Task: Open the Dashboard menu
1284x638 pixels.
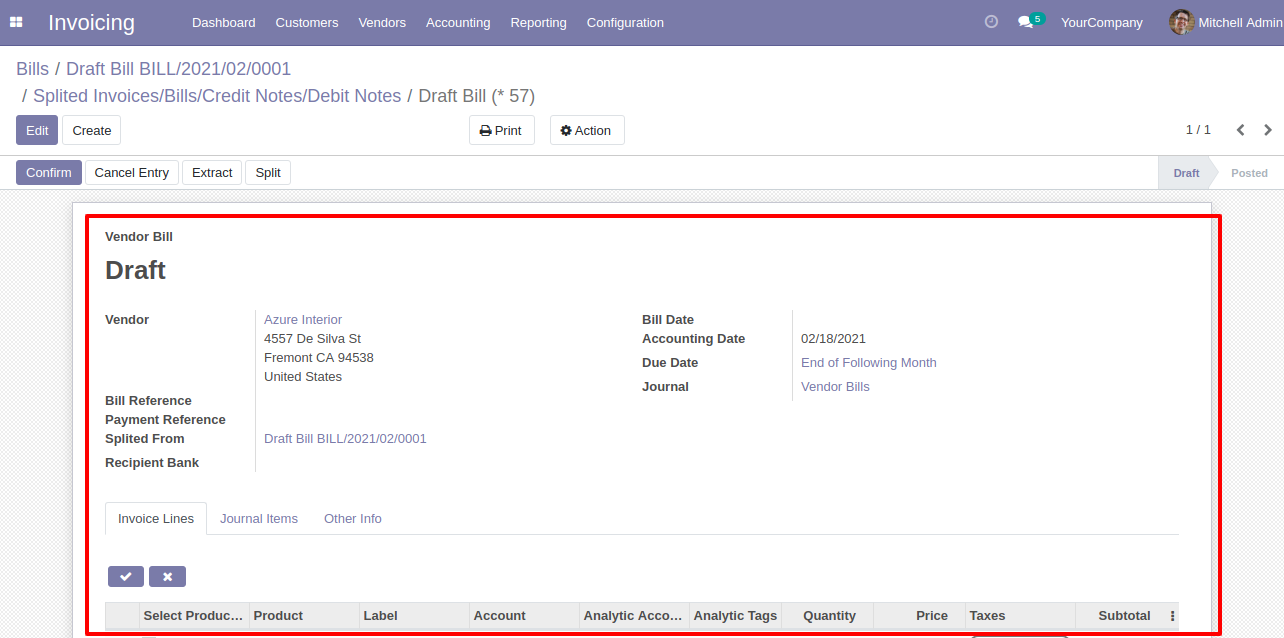Action: pyautogui.click(x=224, y=22)
